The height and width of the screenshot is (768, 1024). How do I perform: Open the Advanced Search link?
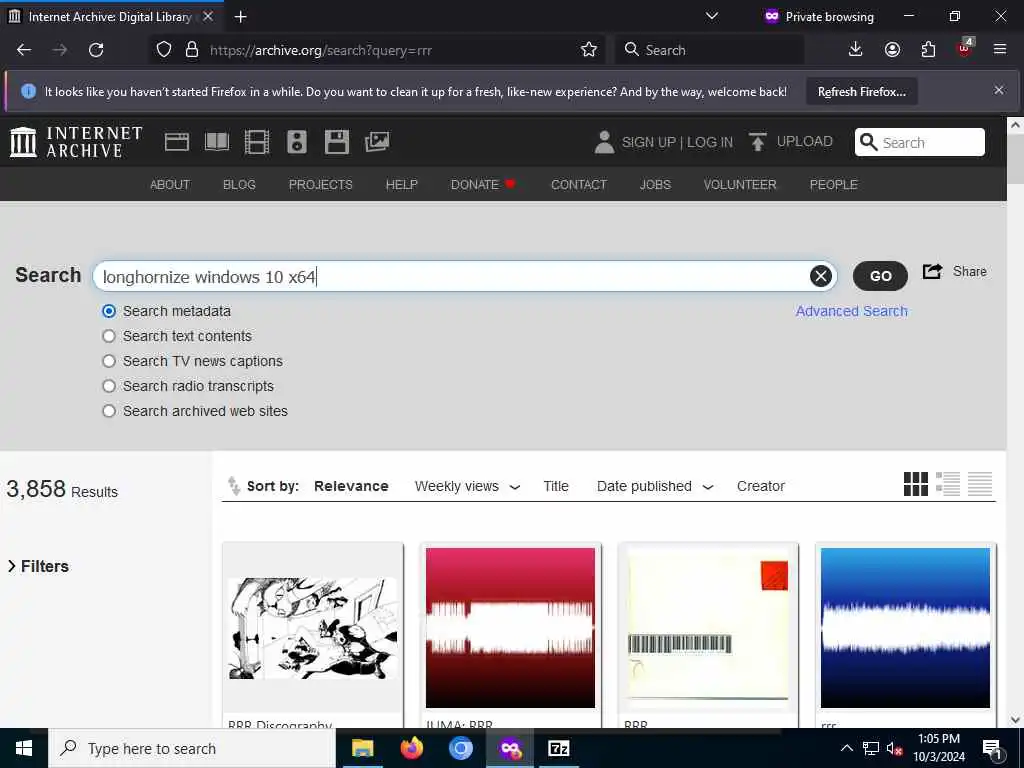pyautogui.click(x=851, y=311)
